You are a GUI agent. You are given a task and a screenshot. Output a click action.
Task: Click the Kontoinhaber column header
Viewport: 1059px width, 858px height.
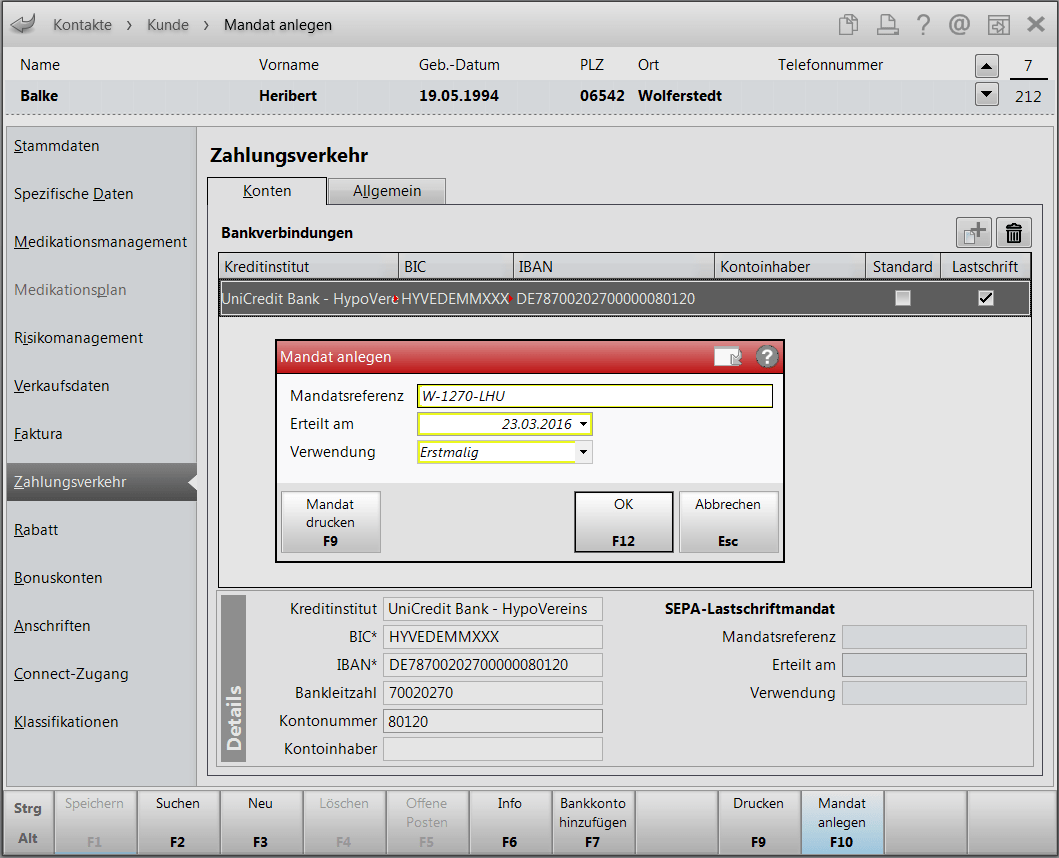coord(790,267)
